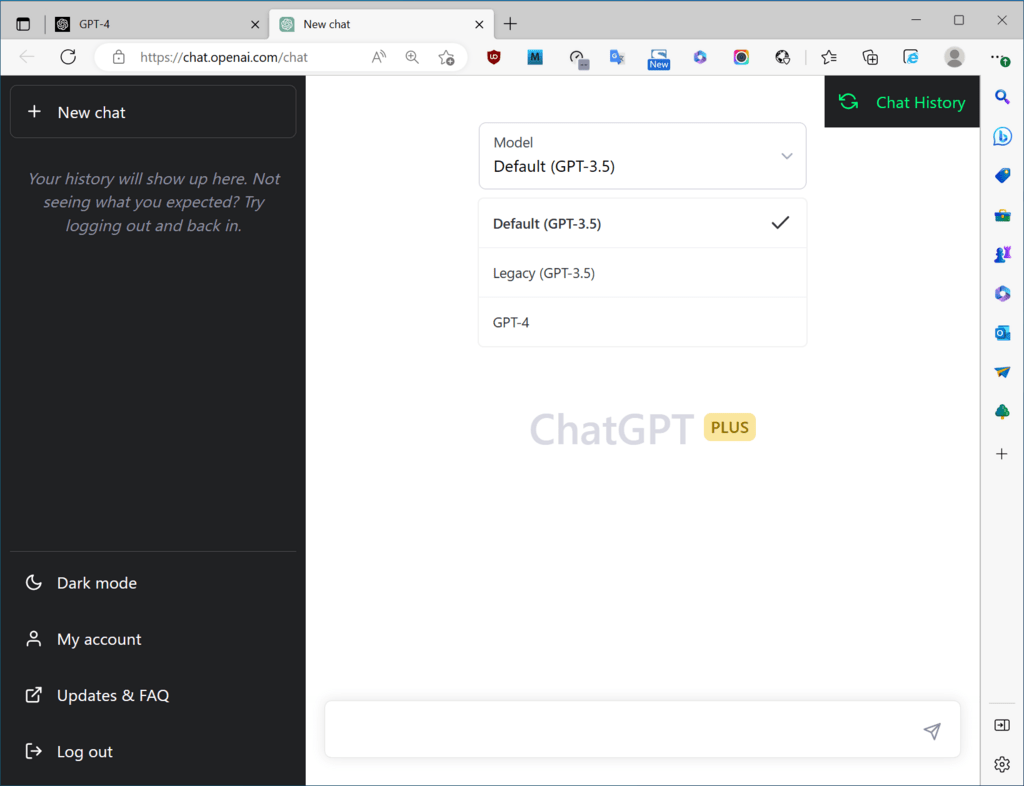Open the Microsoft 365 toolbar extension icon
The height and width of the screenshot is (786, 1024).
tap(700, 57)
